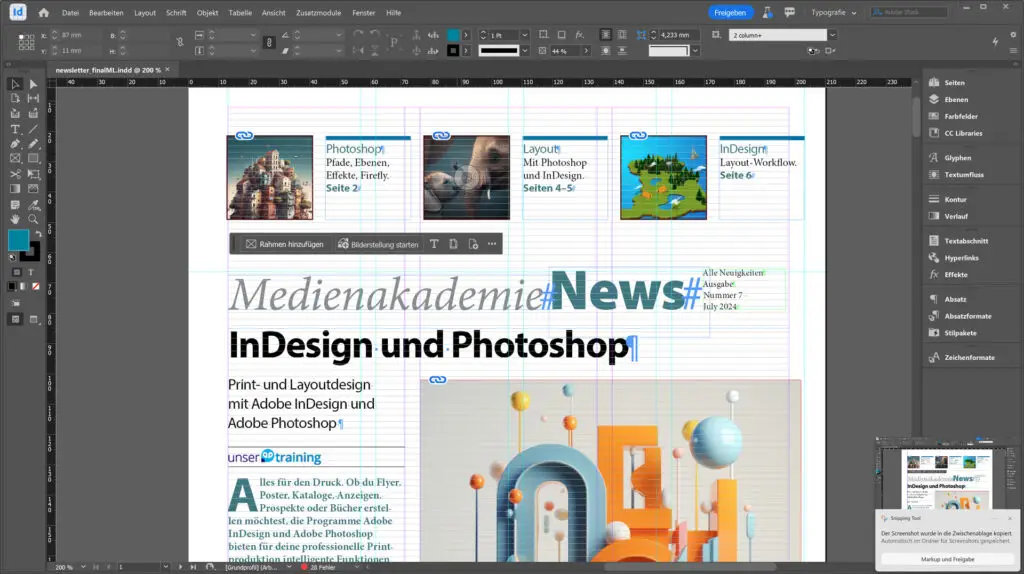Open the more options (…) in contextual bar
Viewport: 1024px width, 574px height.
(x=492, y=244)
